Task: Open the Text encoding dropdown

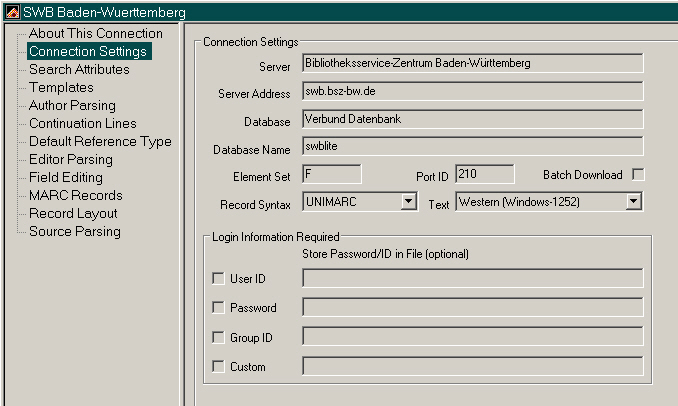Action: [633, 202]
